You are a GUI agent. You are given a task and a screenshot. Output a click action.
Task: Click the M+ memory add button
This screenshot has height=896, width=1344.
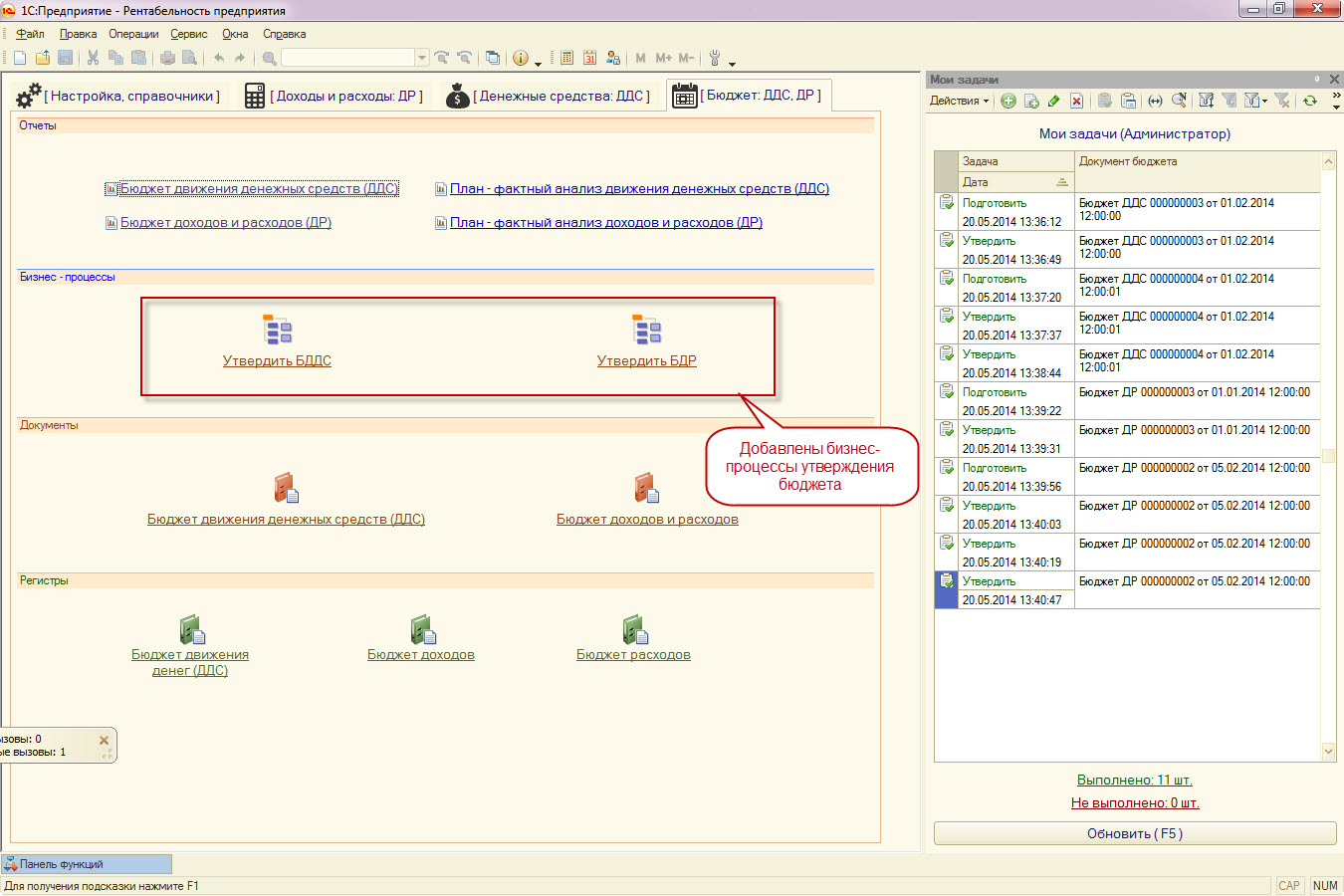tap(663, 58)
